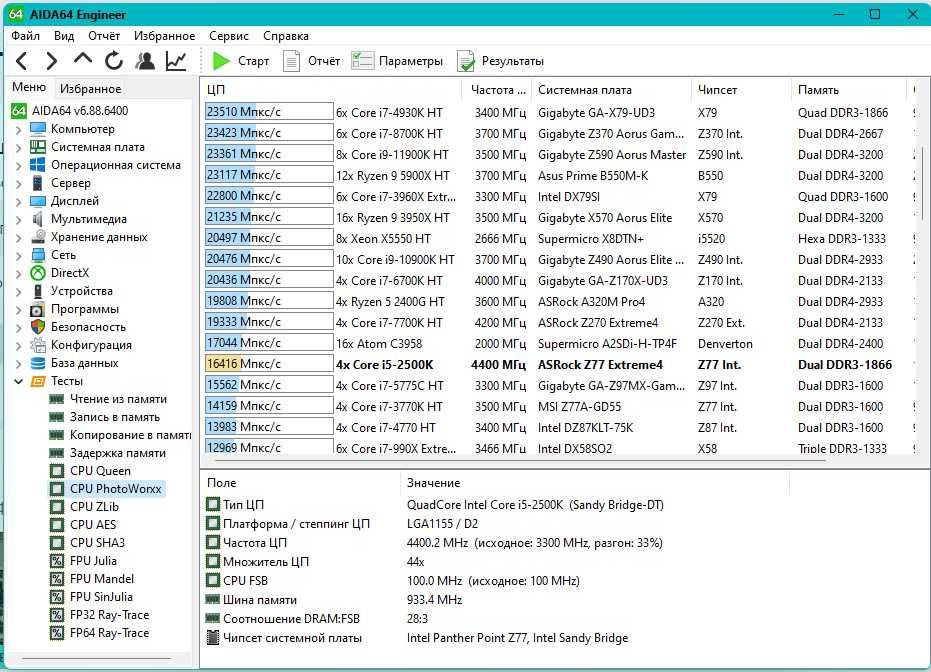The width and height of the screenshot is (931, 672).
Task: Click the up-level arrow icon
Action: pos(83,59)
